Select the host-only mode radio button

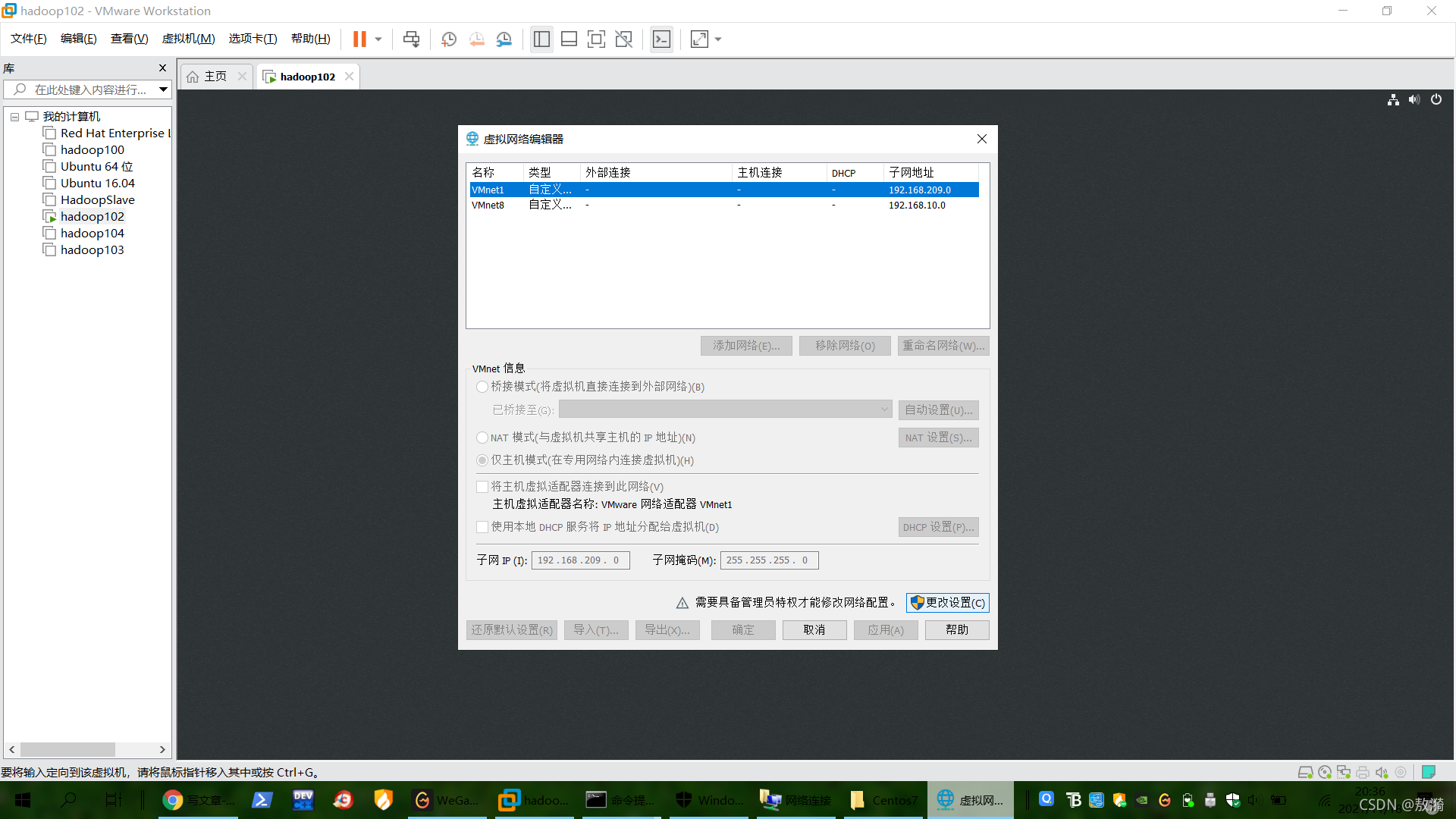[x=482, y=460]
